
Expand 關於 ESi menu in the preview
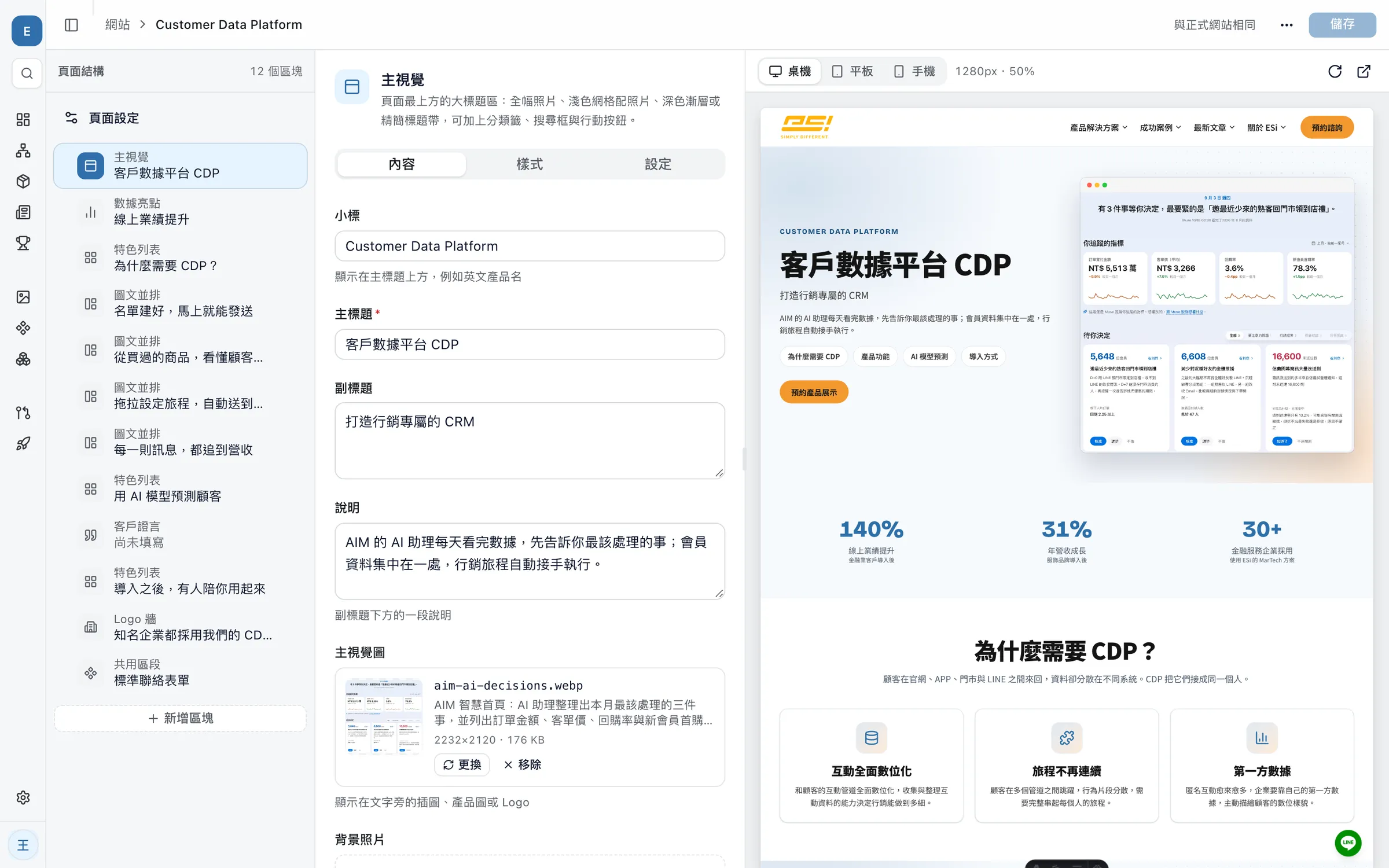click(x=1266, y=128)
